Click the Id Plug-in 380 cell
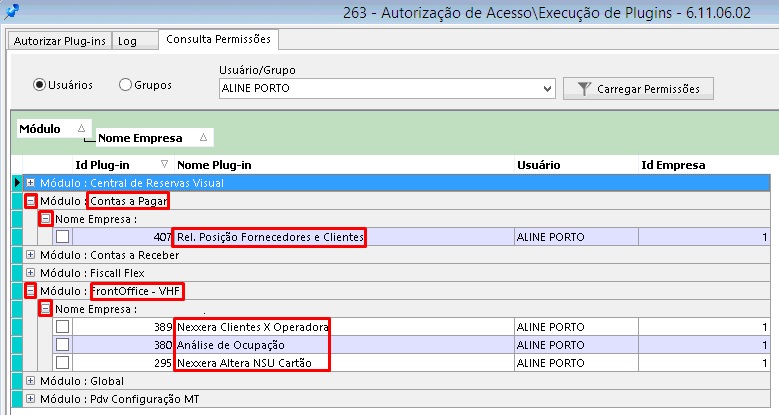Screen dimensions: 779x415 tap(122, 345)
